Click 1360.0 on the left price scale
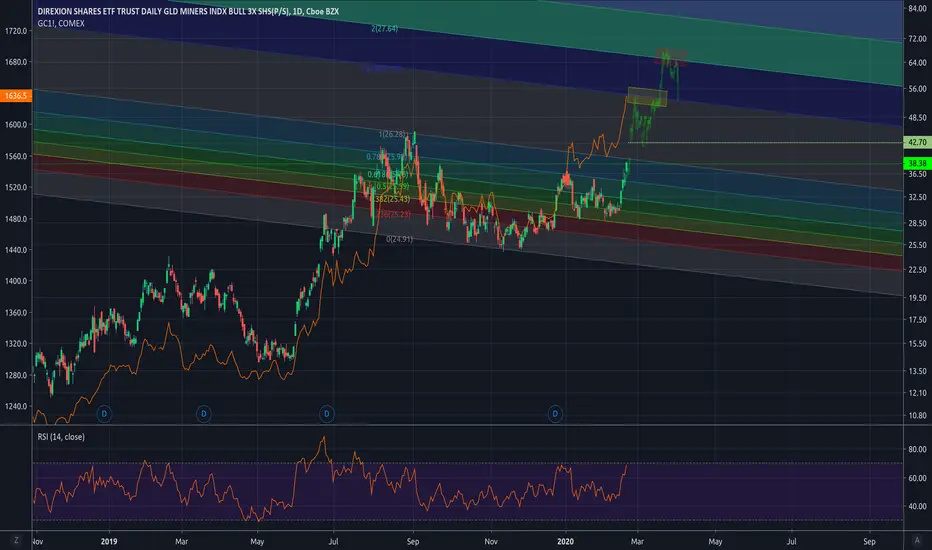932x550 pixels. (x=15, y=313)
